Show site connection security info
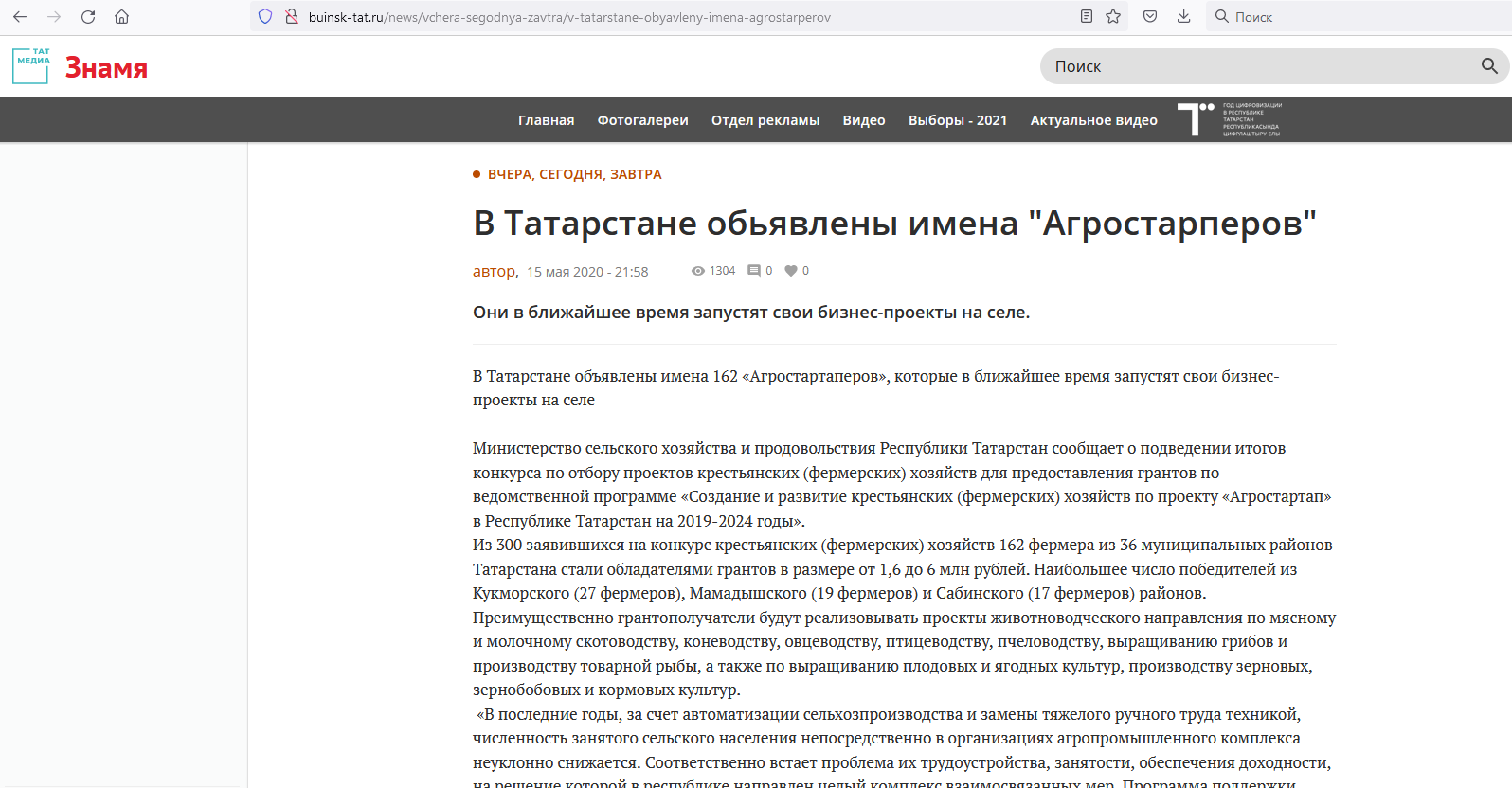Screen dimensions: 1512x788 coord(292,17)
